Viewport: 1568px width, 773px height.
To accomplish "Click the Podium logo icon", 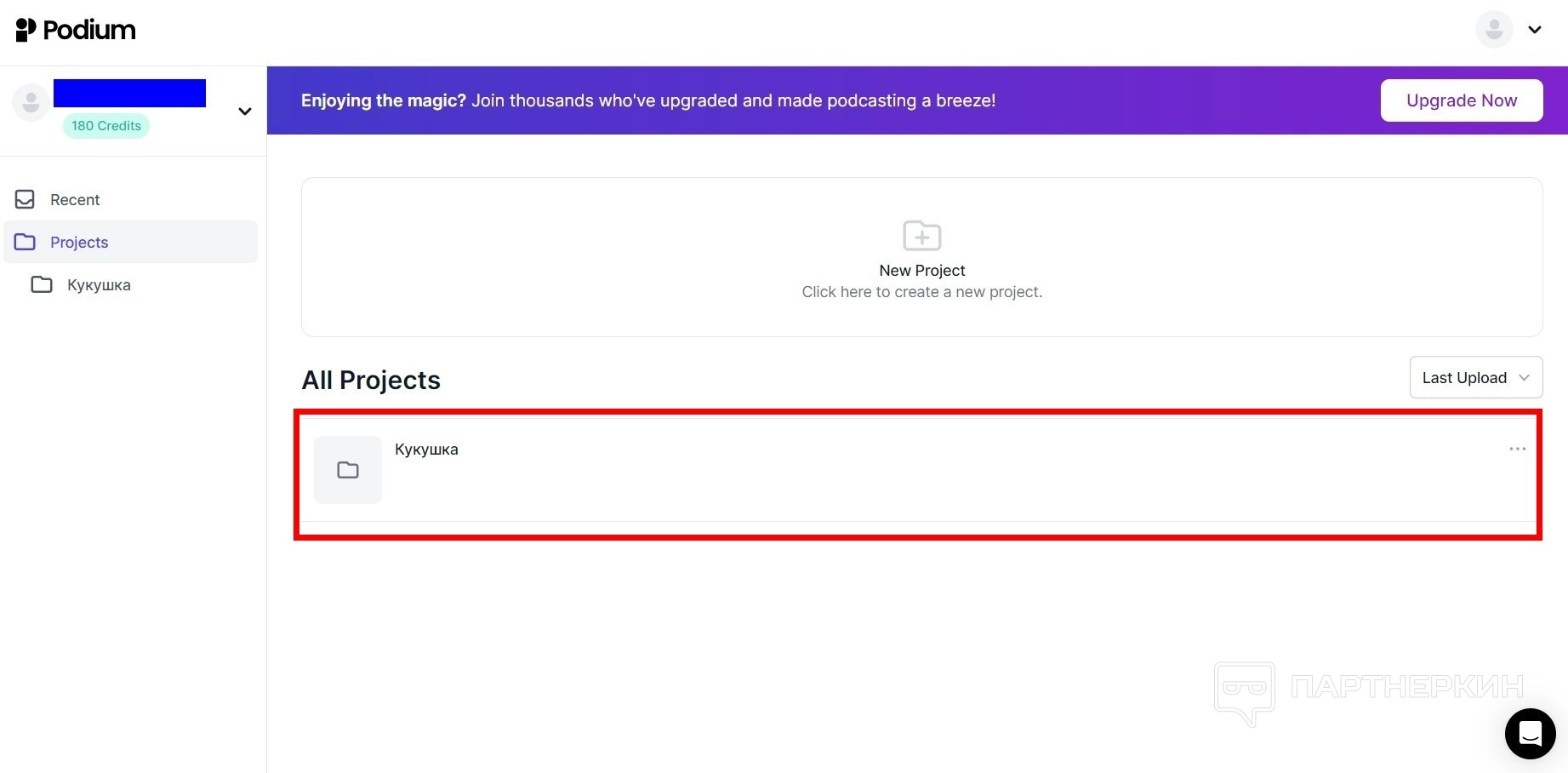I will [x=26, y=30].
